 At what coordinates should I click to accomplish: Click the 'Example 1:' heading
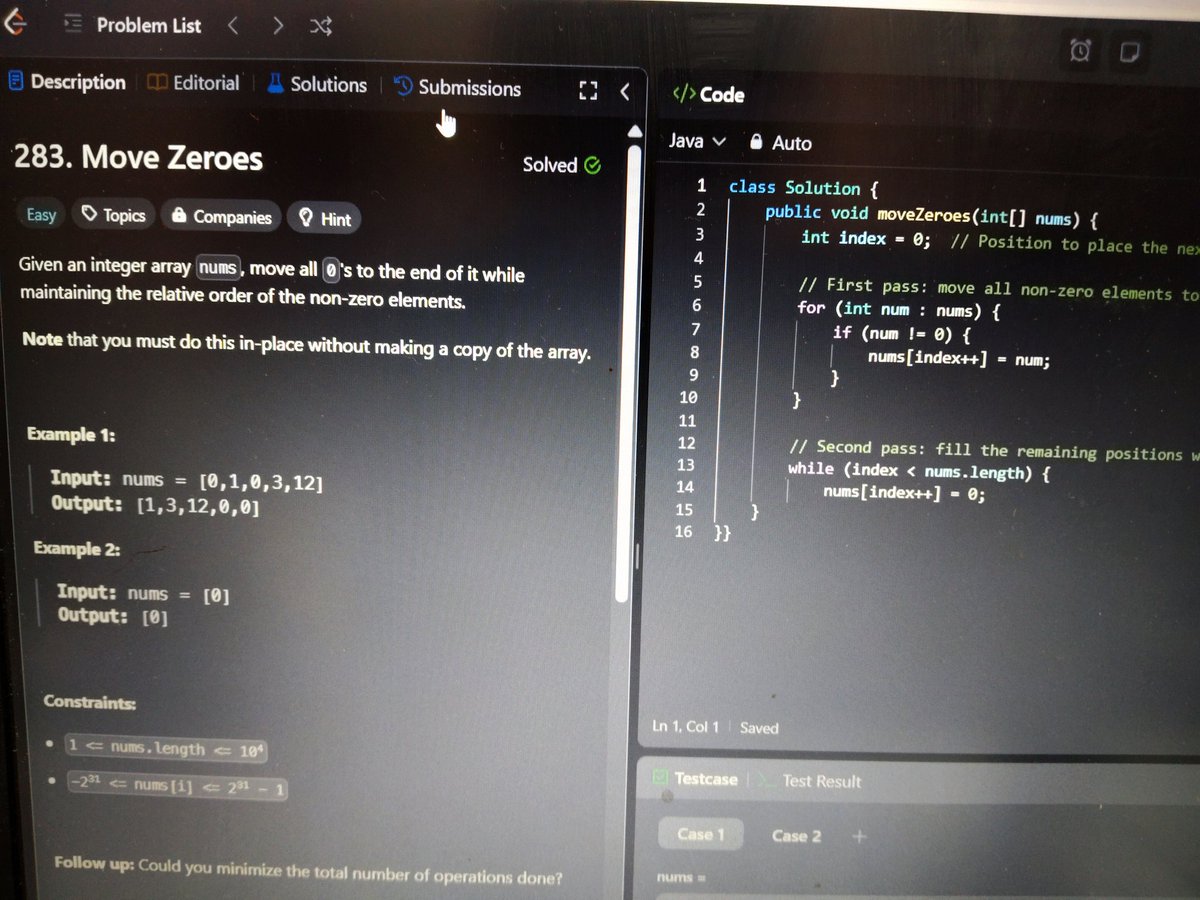point(70,434)
